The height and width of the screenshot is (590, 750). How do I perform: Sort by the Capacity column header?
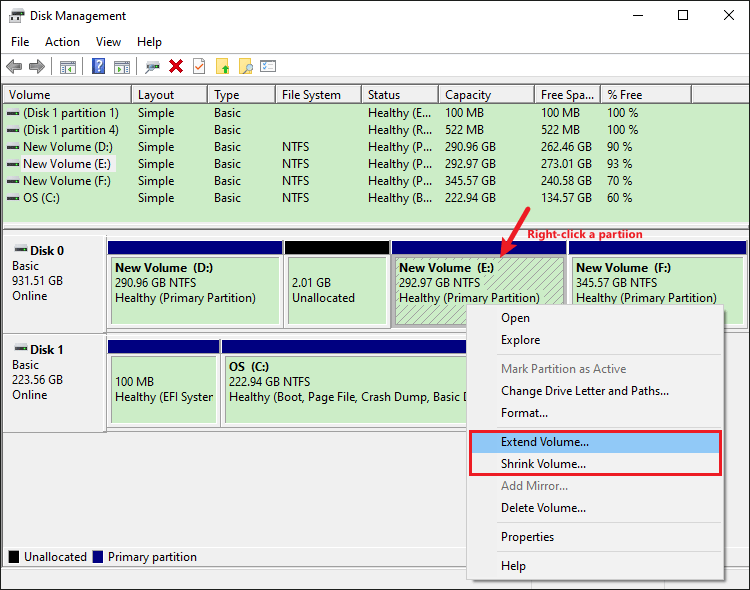[487, 95]
